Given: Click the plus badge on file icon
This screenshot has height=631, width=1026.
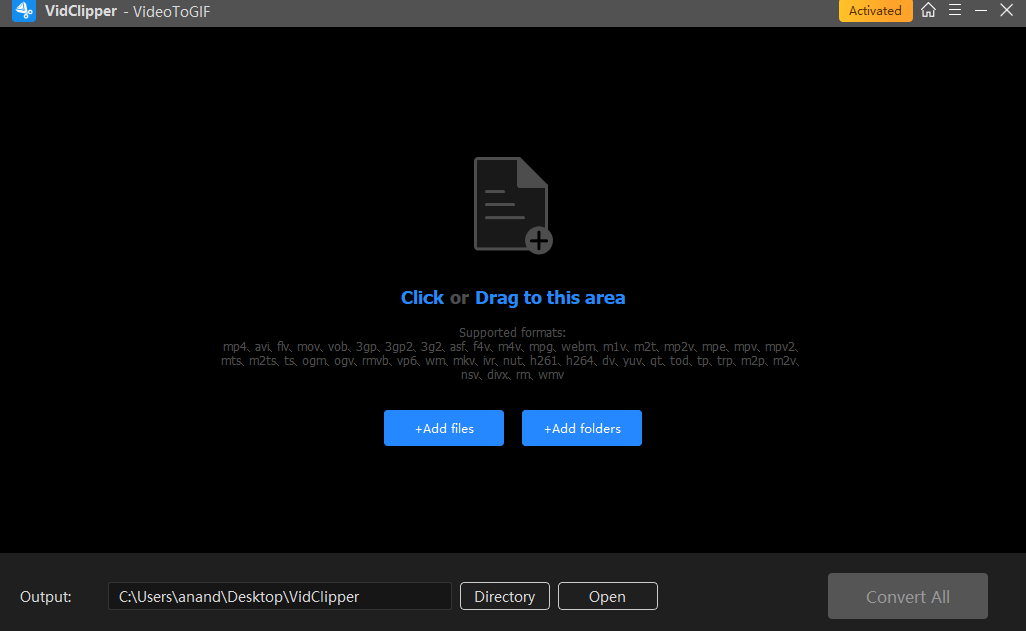Looking at the screenshot, I should click(x=539, y=240).
